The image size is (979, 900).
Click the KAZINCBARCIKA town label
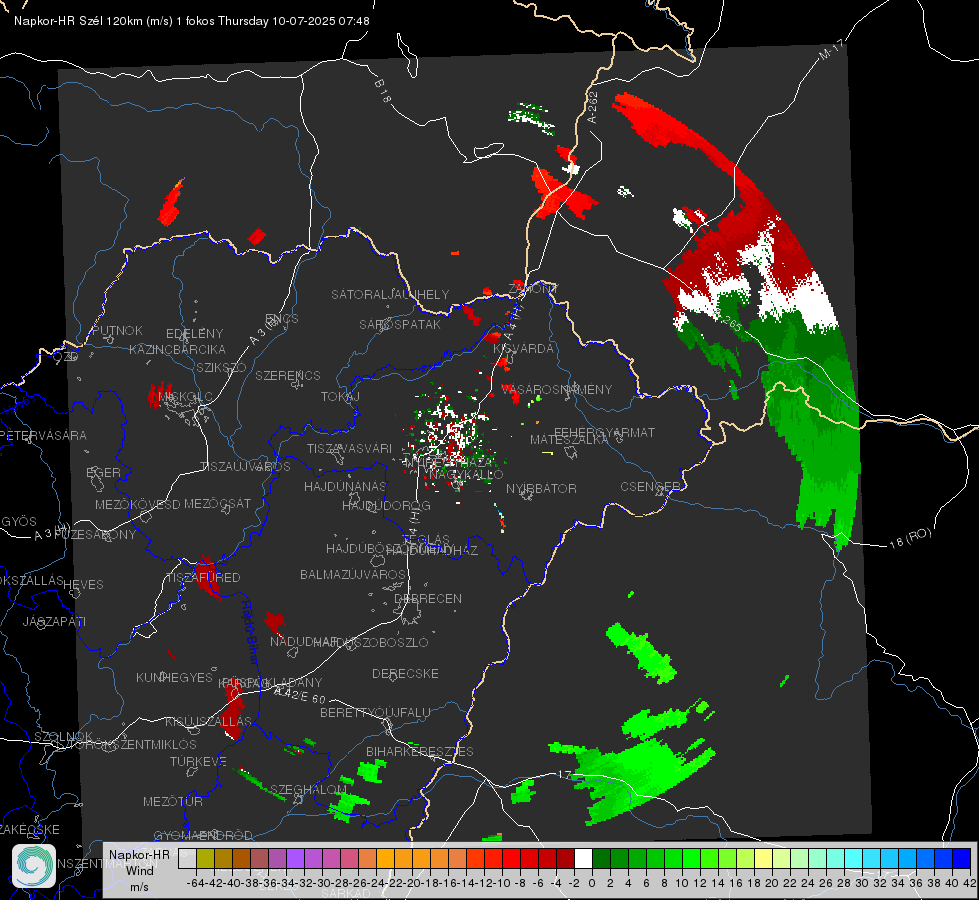177,349
